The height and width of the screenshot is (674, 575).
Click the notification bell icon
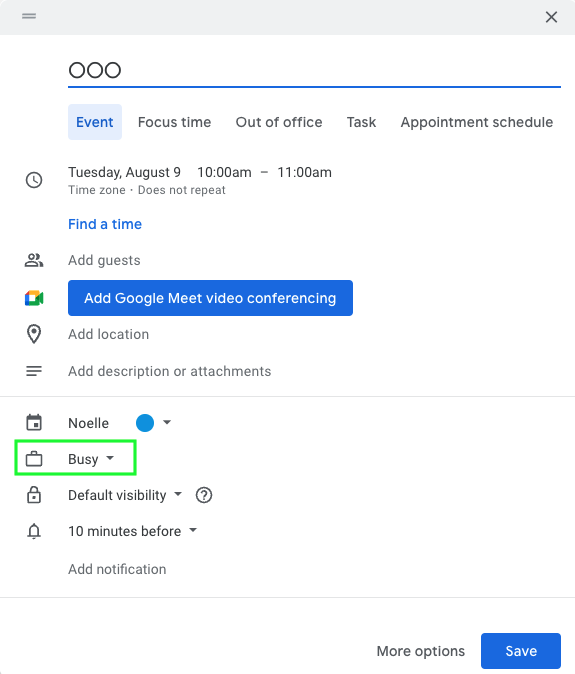click(x=34, y=531)
